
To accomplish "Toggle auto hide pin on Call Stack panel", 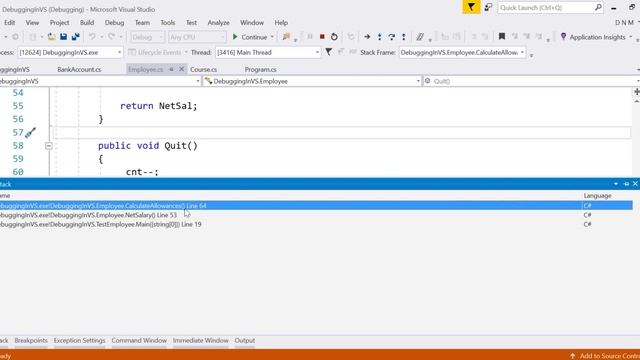I will [627, 184].
